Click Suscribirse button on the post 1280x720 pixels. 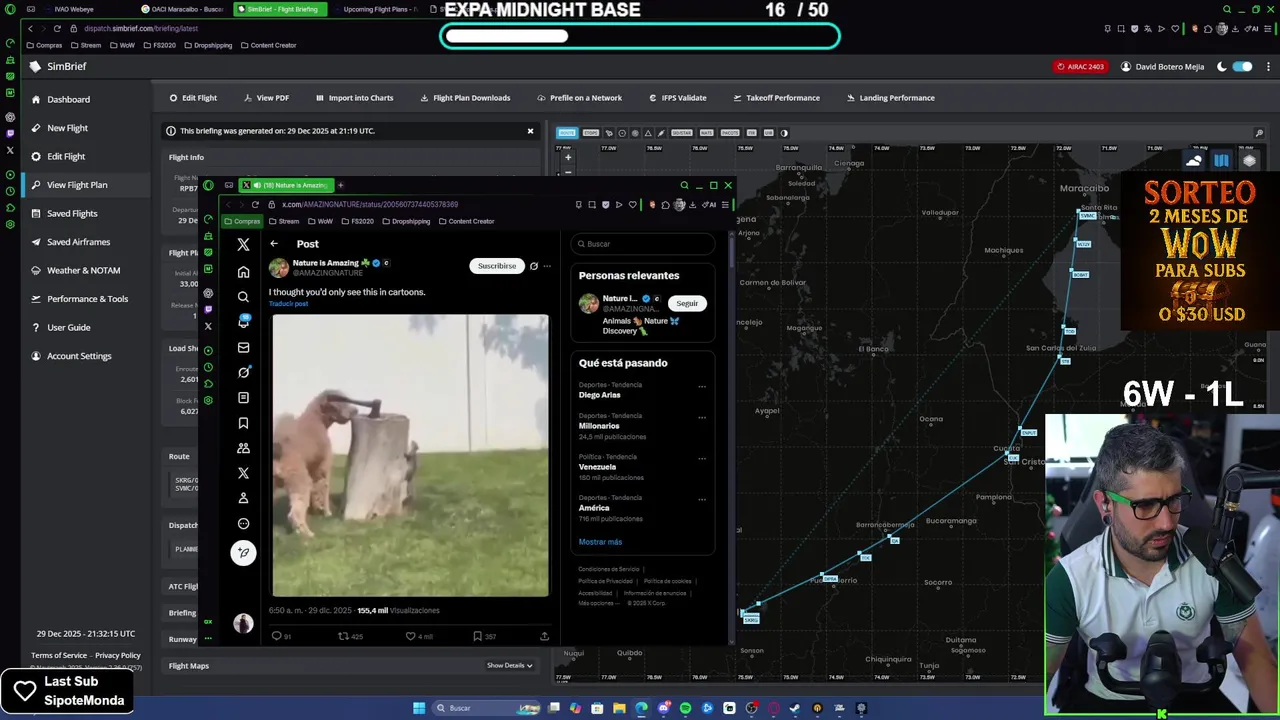(497, 266)
